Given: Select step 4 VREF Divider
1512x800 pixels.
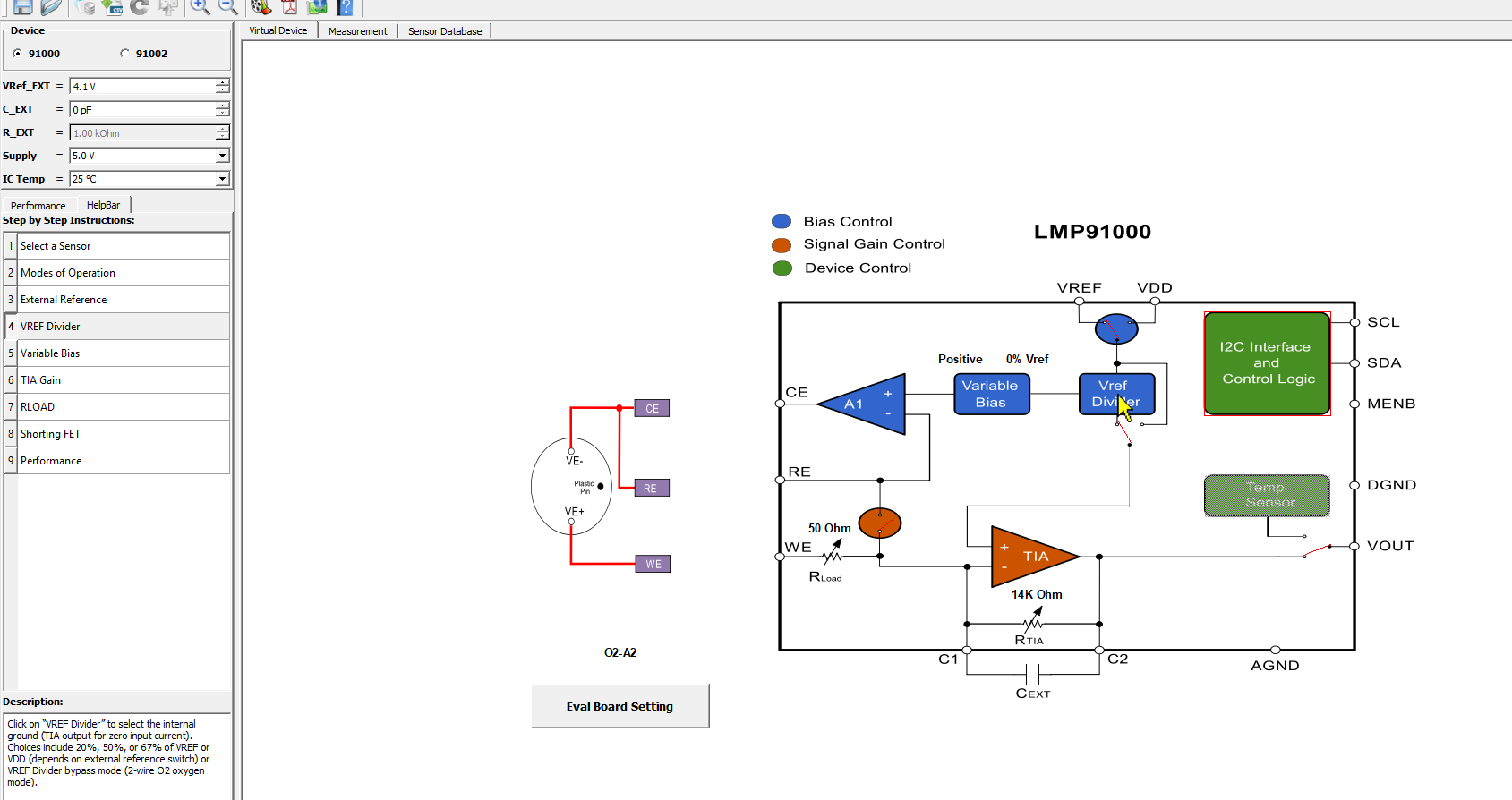Looking at the screenshot, I should pos(117,327).
